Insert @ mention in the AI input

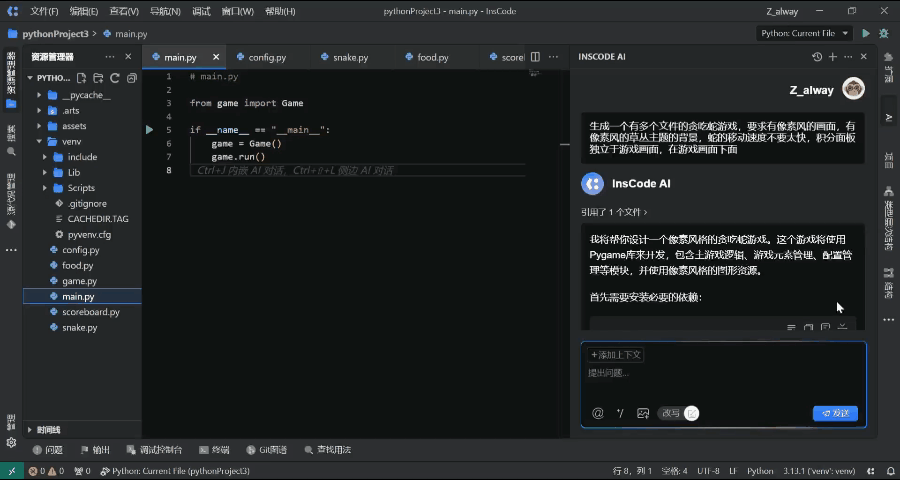[x=598, y=413]
